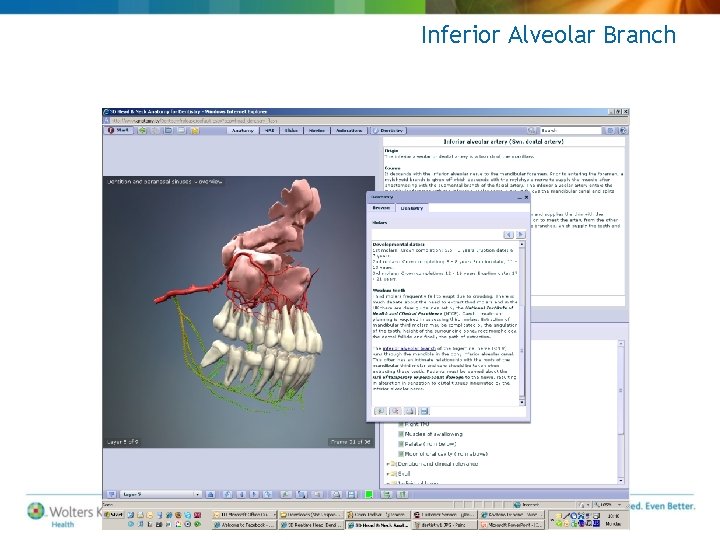Open the Movies tab
Image resolution: width=720 pixels, height=540 pixels.
click(x=317, y=131)
